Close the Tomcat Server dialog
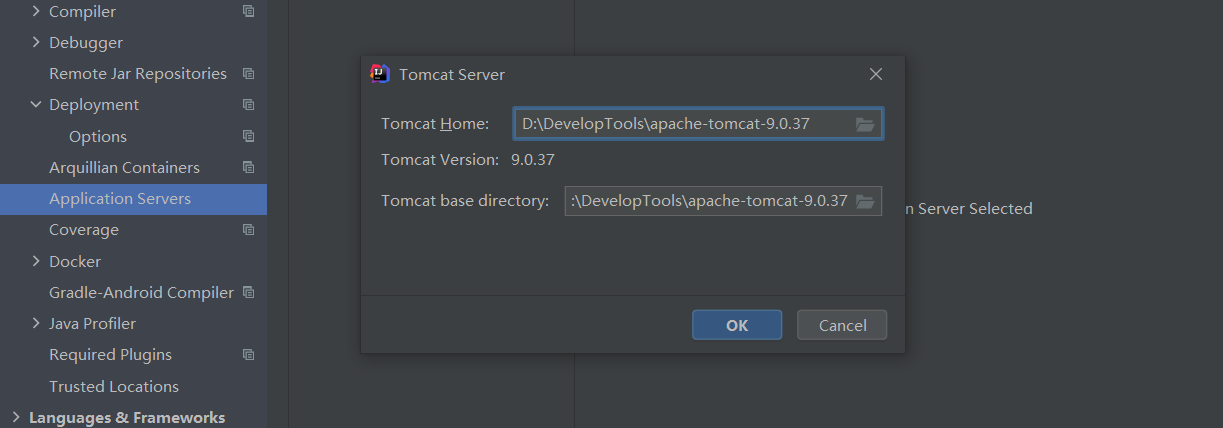 tap(876, 74)
